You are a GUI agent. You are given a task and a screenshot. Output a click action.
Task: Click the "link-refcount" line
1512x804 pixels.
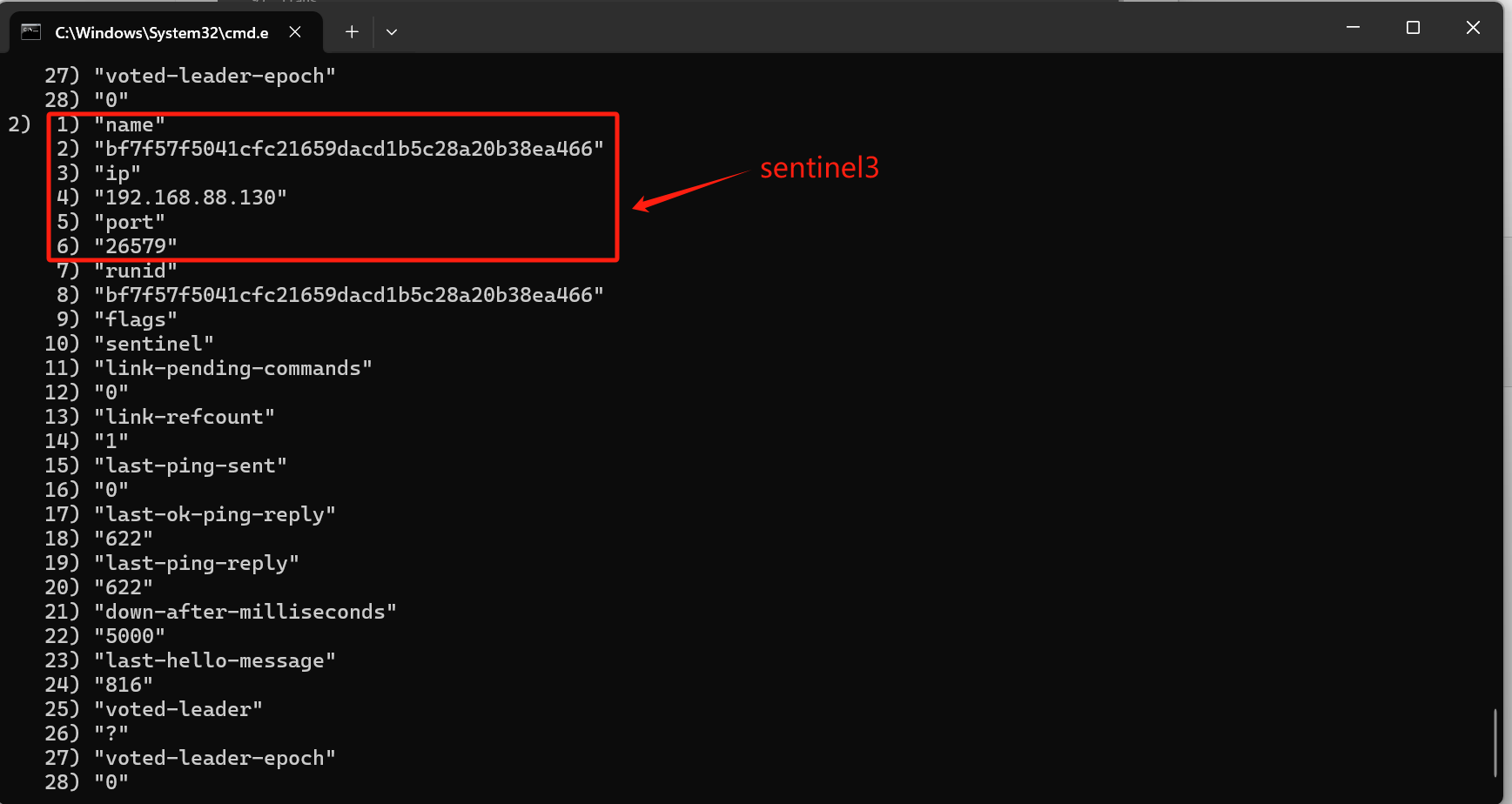[185, 418]
